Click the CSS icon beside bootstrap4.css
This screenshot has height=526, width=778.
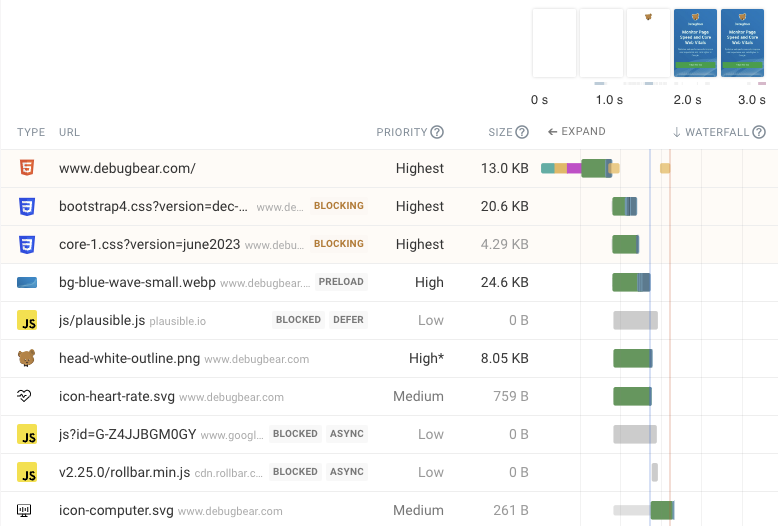tap(26, 207)
